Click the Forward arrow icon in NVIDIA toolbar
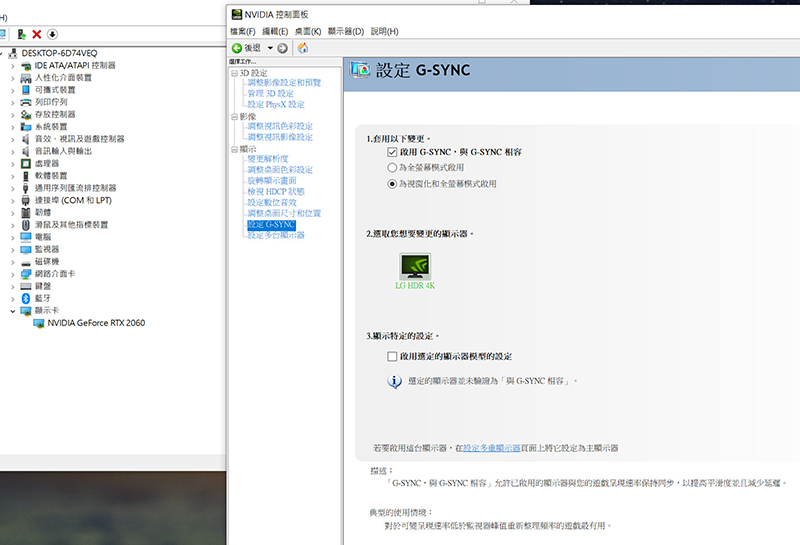The width and height of the screenshot is (800, 545). tap(282, 48)
